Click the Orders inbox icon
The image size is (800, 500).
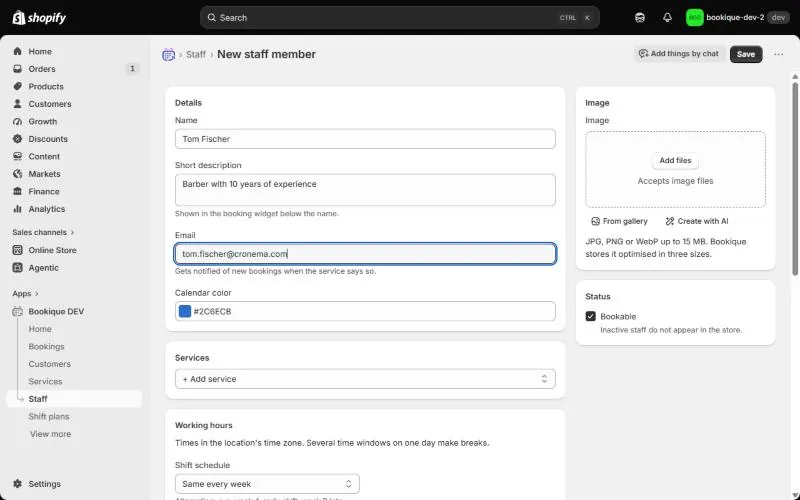click(18, 69)
